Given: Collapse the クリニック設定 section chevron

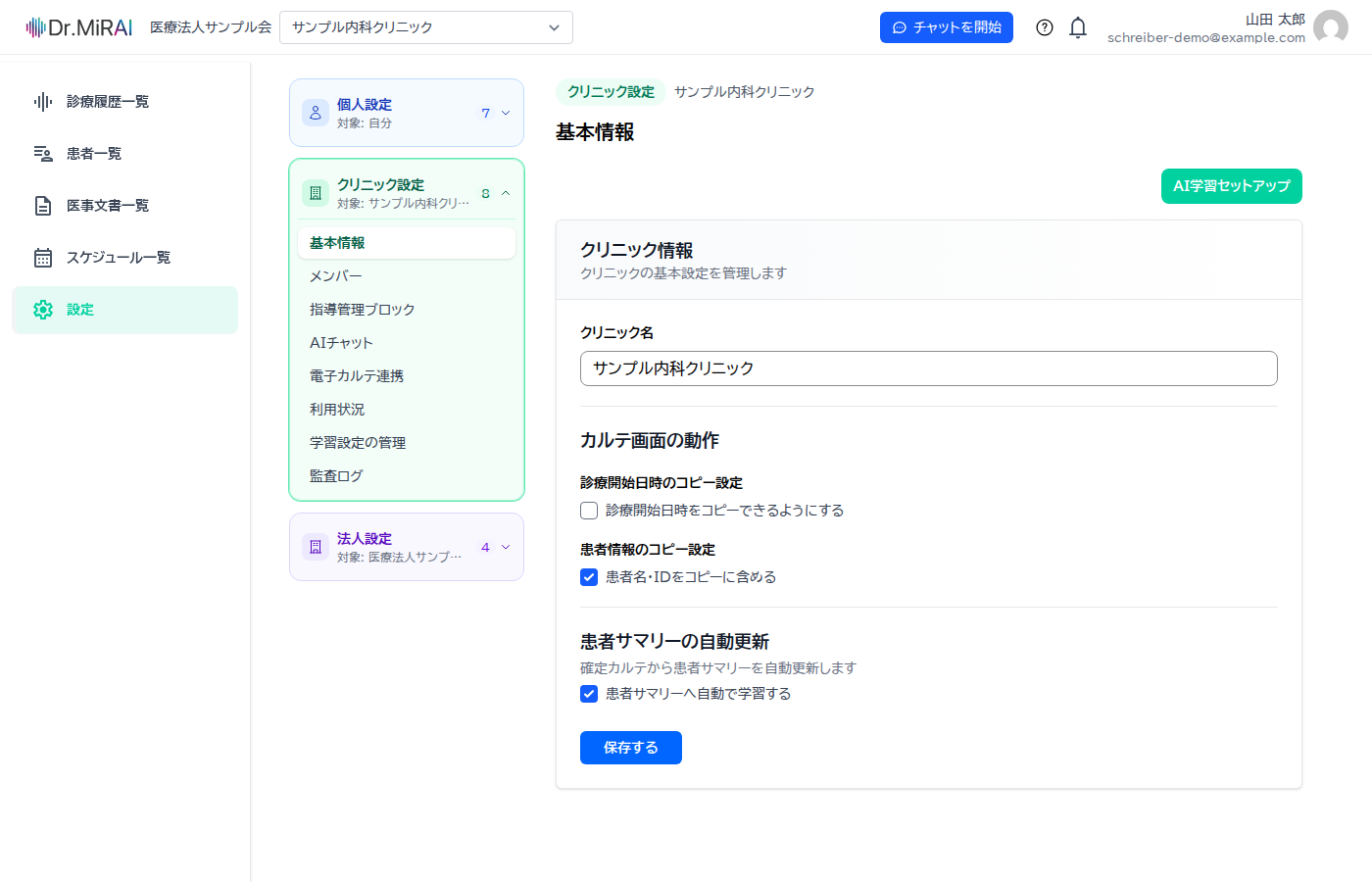Looking at the screenshot, I should click(506, 193).
